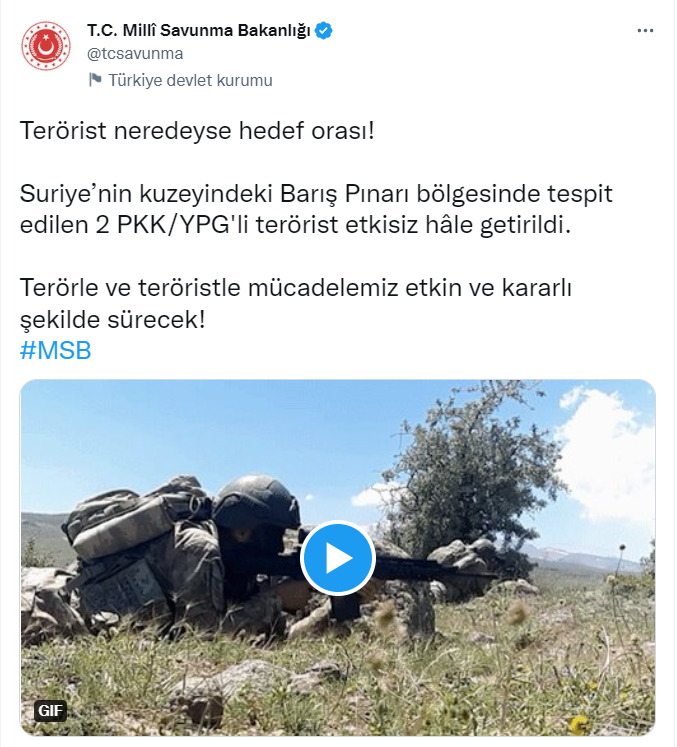Click the GIF badge on the media

(x=51, y=711)
